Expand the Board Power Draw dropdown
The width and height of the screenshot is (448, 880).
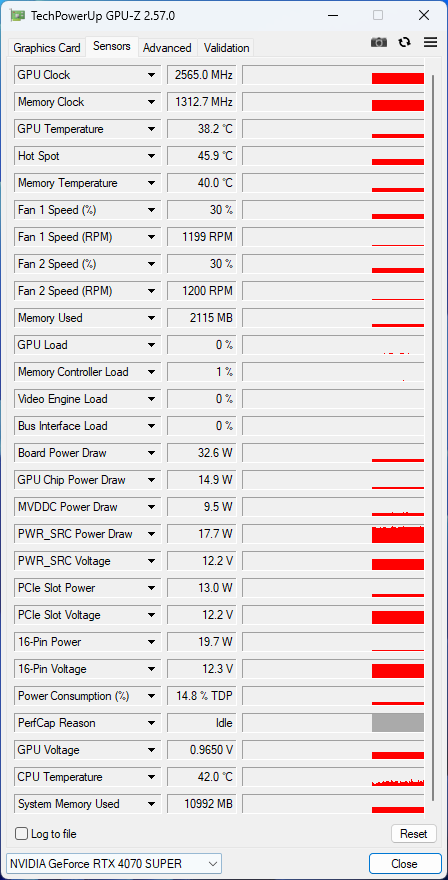(151, 453)
